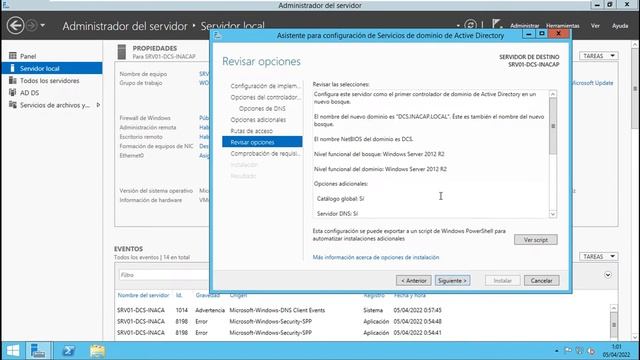Click the Escritorio remoto property label
The image size is (640, 360).
[x=141, y=137]
